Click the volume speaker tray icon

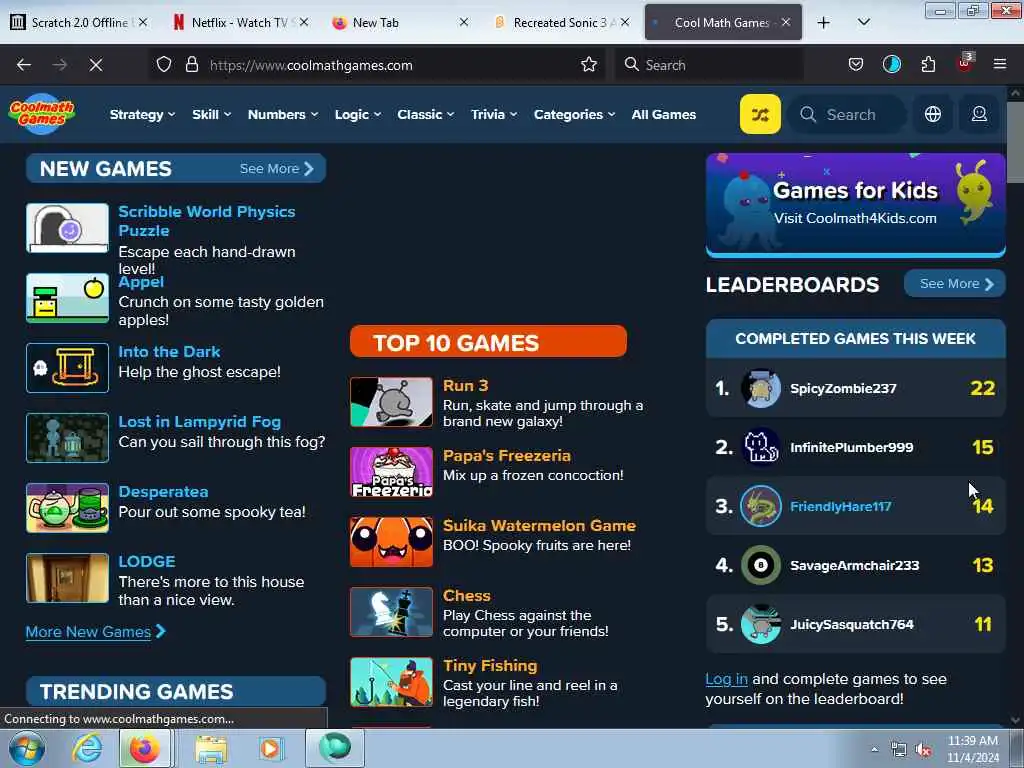[x=923, y=750]
